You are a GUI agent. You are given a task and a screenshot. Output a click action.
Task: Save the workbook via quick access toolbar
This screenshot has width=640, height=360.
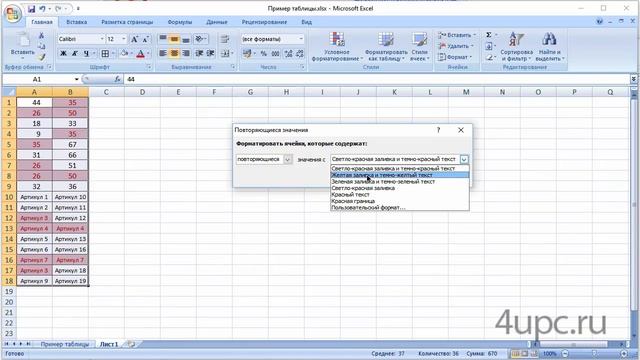click(31, 9)
